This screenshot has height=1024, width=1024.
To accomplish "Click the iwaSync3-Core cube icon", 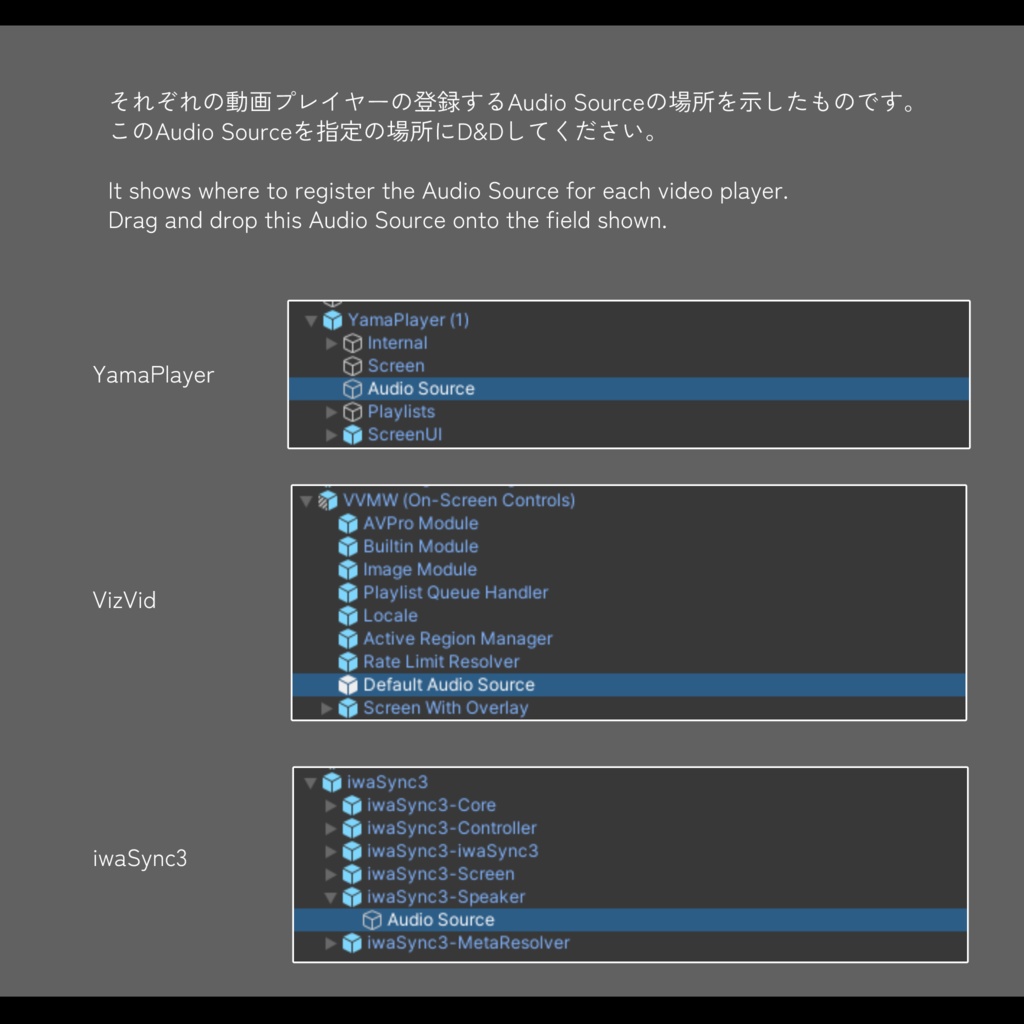I will coord(352,805).
